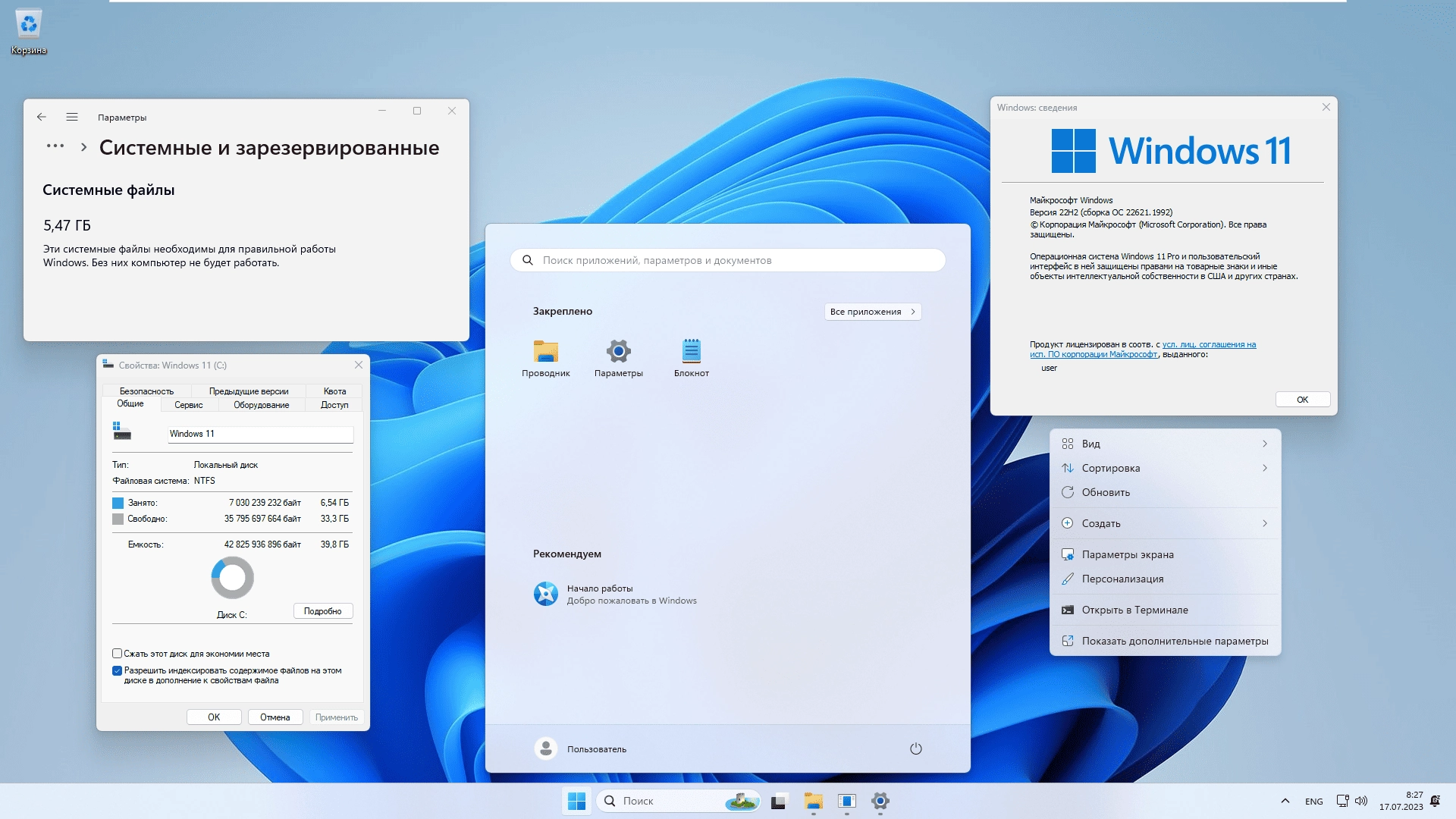Click 'Отмена' in disk properties dialog
This screenshot has width=1456, height=819.
(x=275, y=717)
